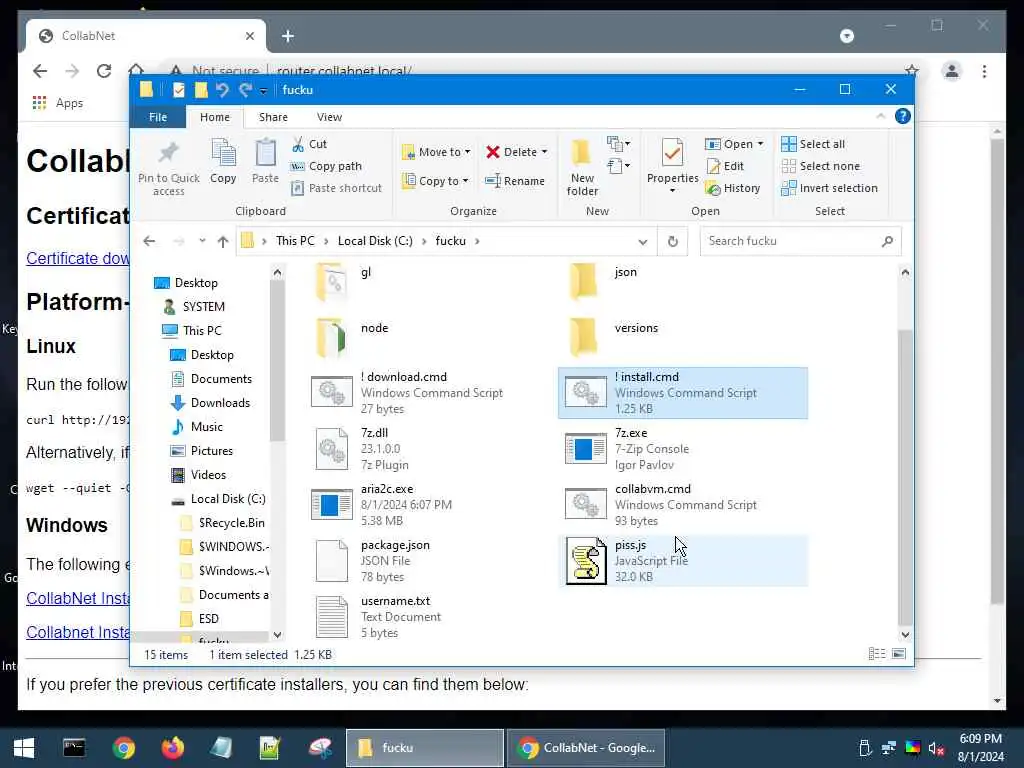Click the Rename command
Image resolution: width=1024 pixels, height=768 pixels.
point(515,181)
